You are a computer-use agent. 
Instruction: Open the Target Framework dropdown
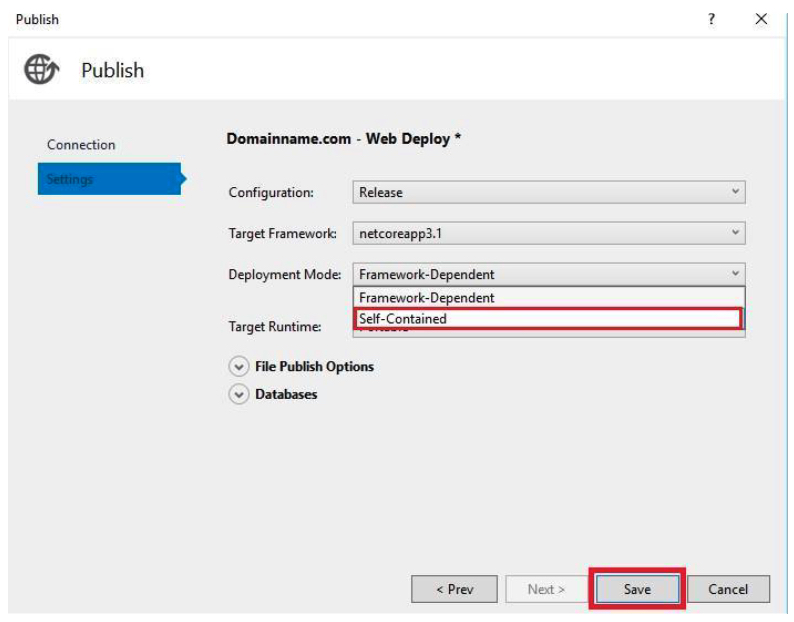point(549,234)
